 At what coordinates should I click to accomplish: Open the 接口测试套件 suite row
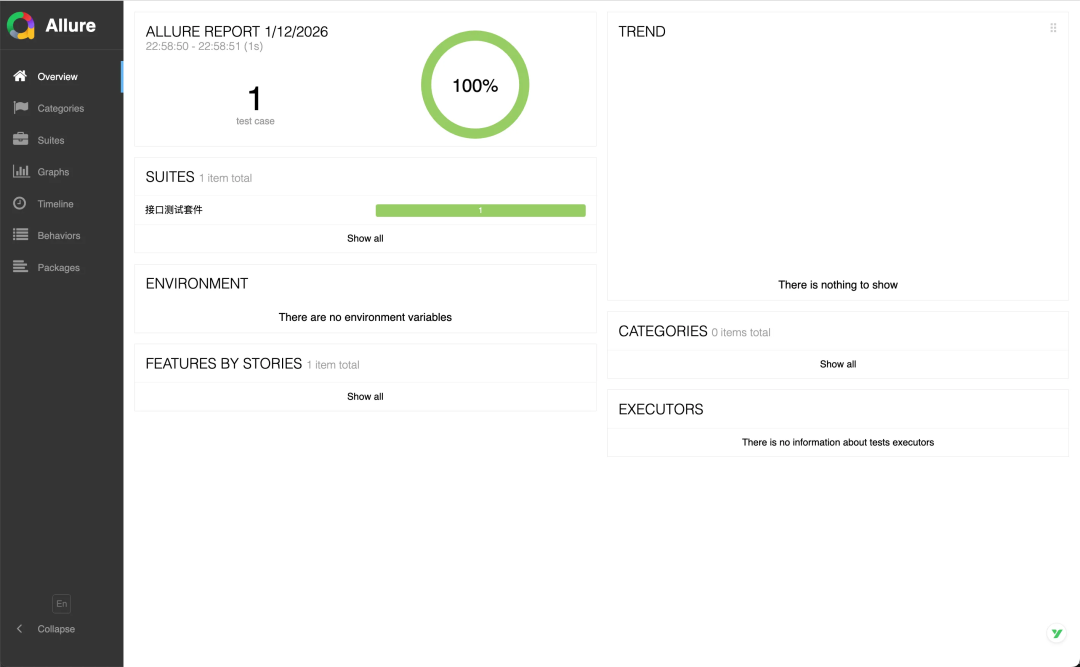coord(365,210)
